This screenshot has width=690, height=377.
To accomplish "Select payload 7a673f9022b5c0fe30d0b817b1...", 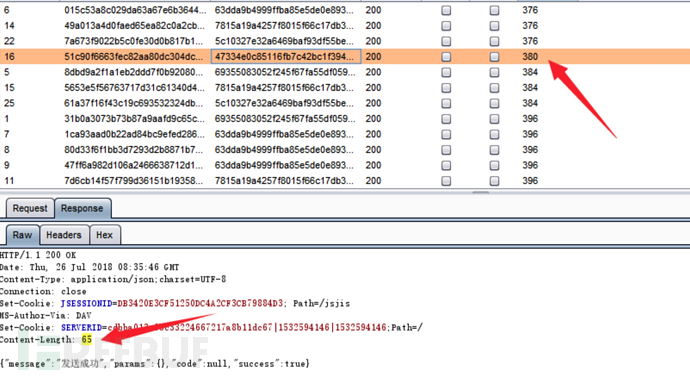I will click(134, 41).
